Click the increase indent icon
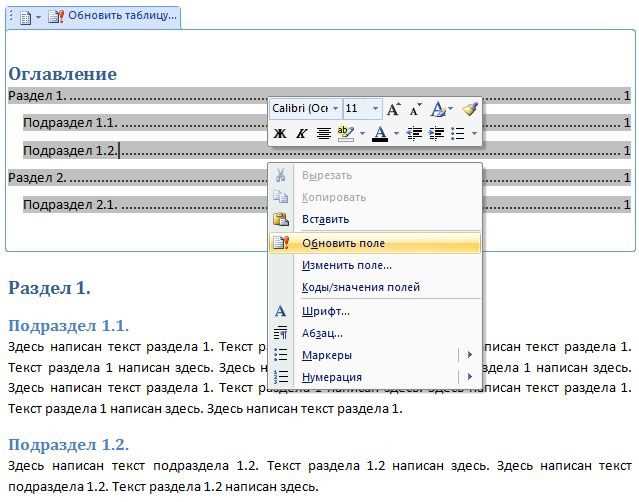The height and width of the screenshot is (502, 639). click(436, 133)
